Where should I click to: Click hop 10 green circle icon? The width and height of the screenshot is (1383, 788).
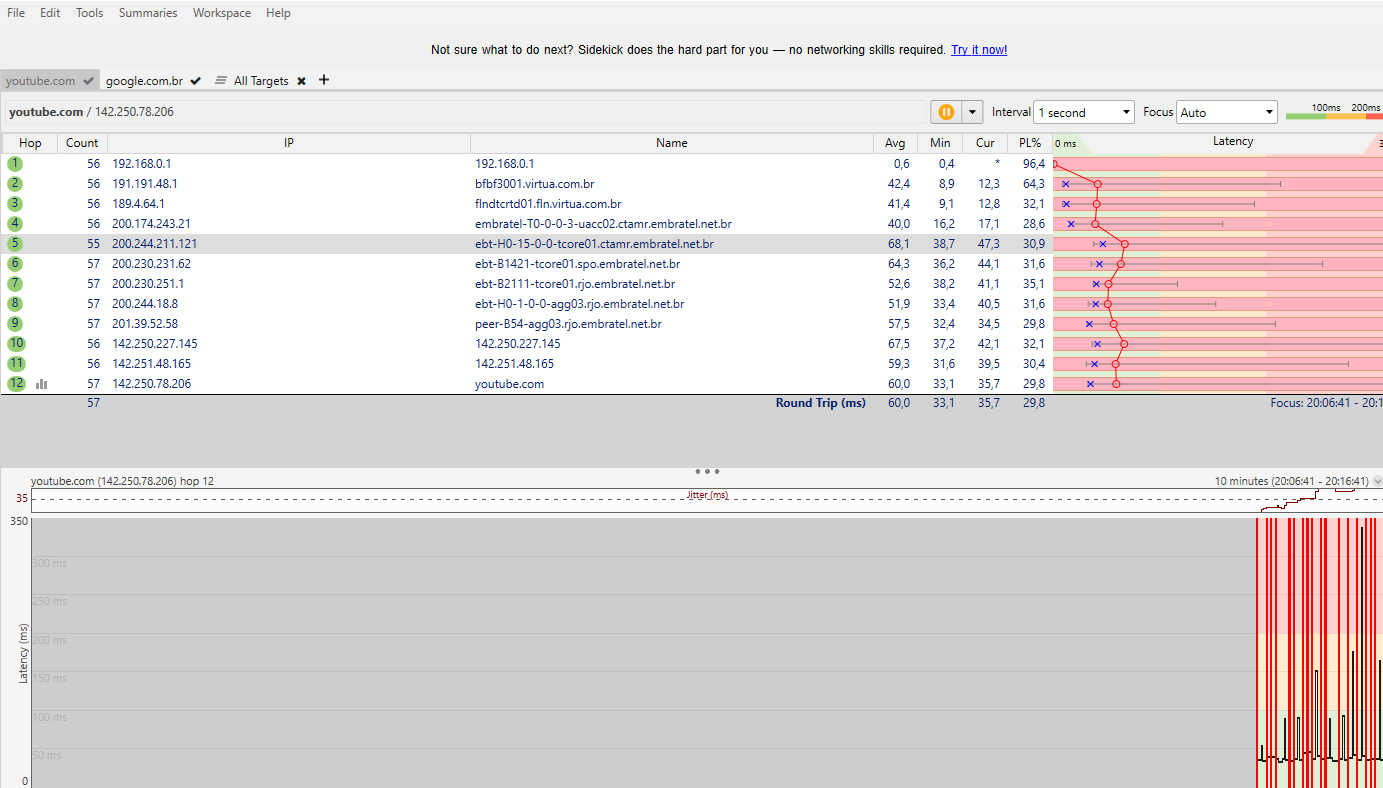click(x=15, y=343)
